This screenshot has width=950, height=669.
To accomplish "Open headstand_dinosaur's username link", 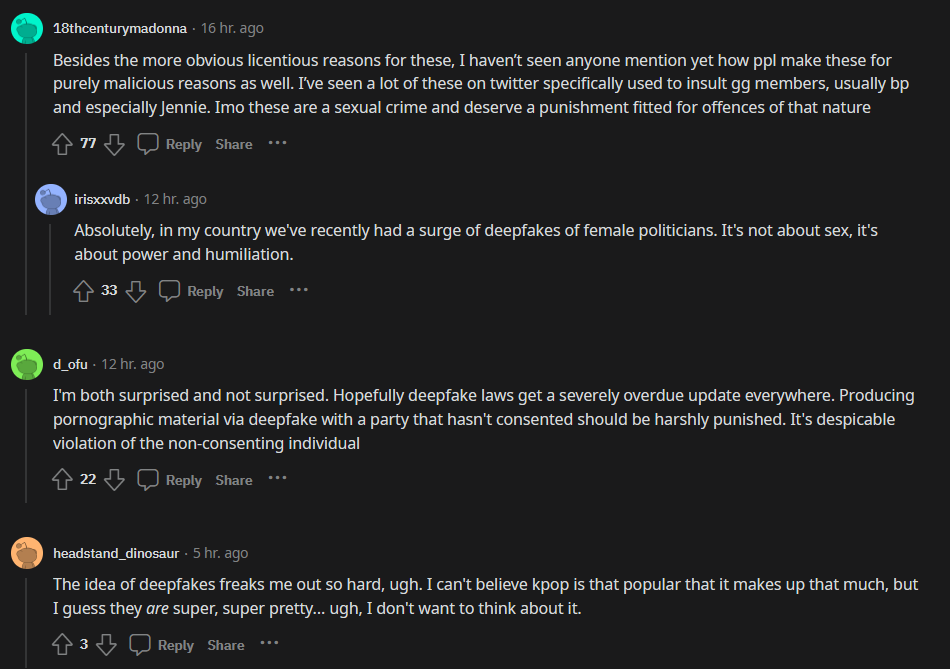I will coord(116,553).
